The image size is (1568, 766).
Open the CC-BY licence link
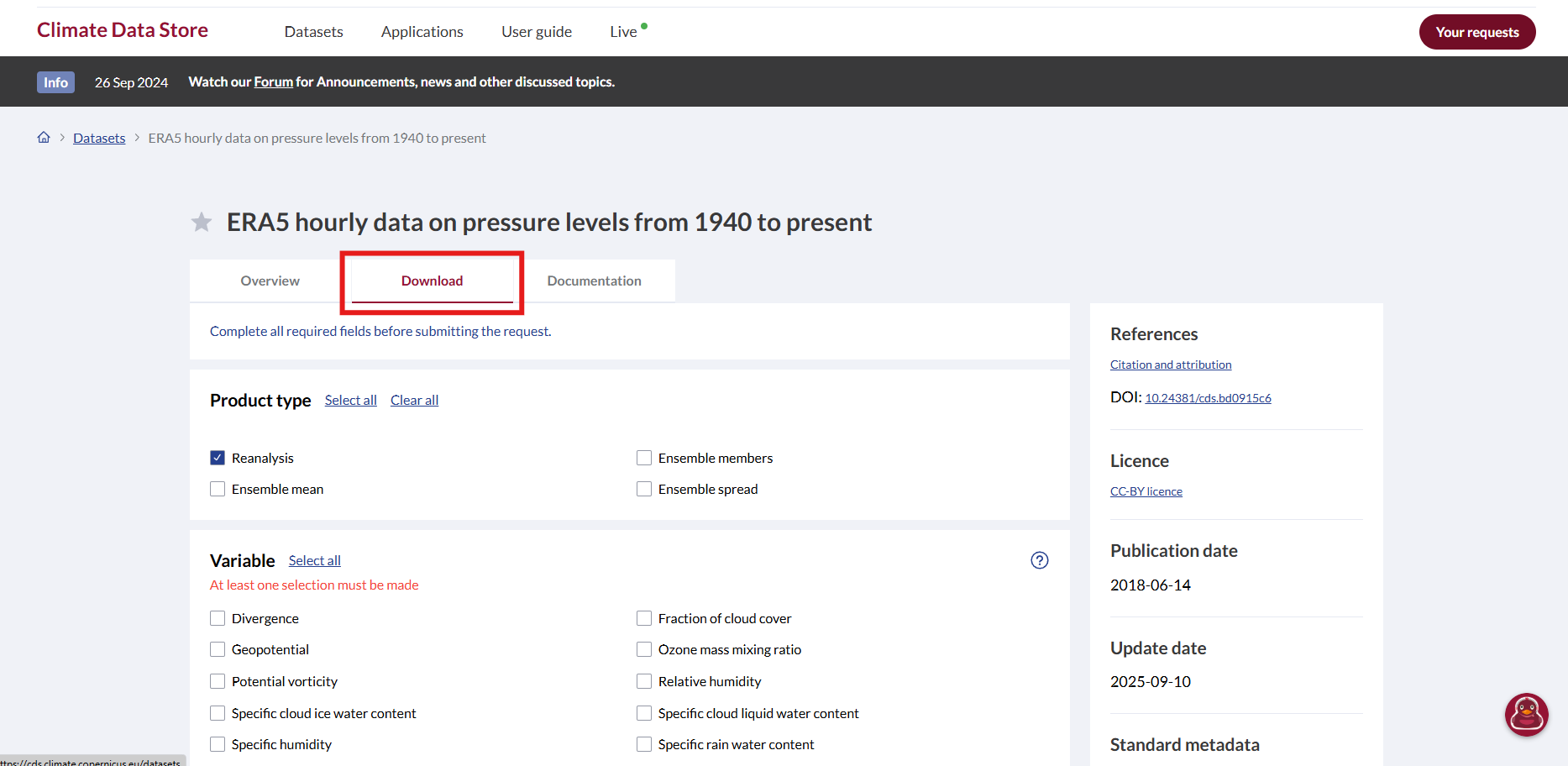(1146, 491)
